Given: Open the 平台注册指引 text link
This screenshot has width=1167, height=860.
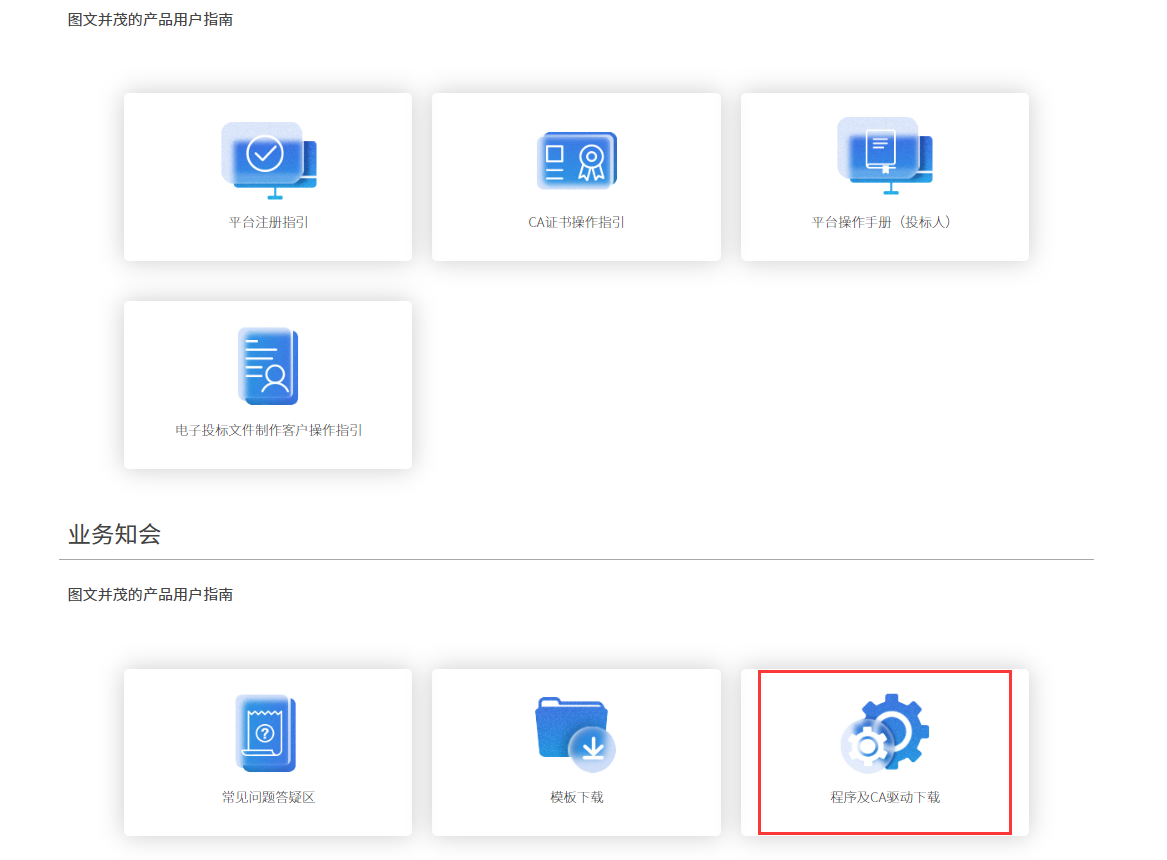Looking at the screenshot, I should click(x=268, y=222).
